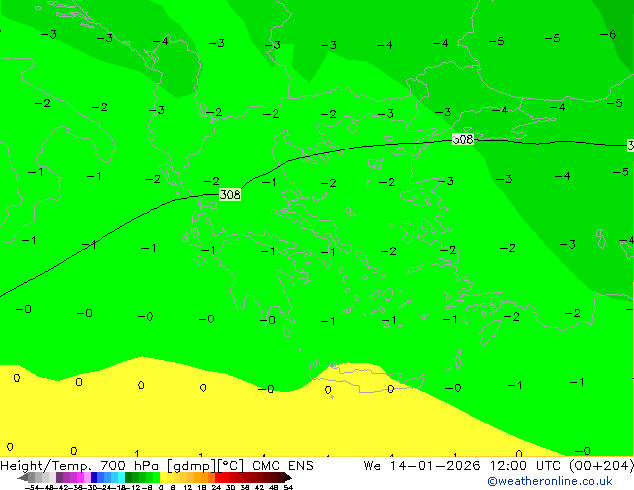Select the dark purple swatch in the color scale
Image resolution: width=634 pixels, height=490 pixels.
[59, 478]
